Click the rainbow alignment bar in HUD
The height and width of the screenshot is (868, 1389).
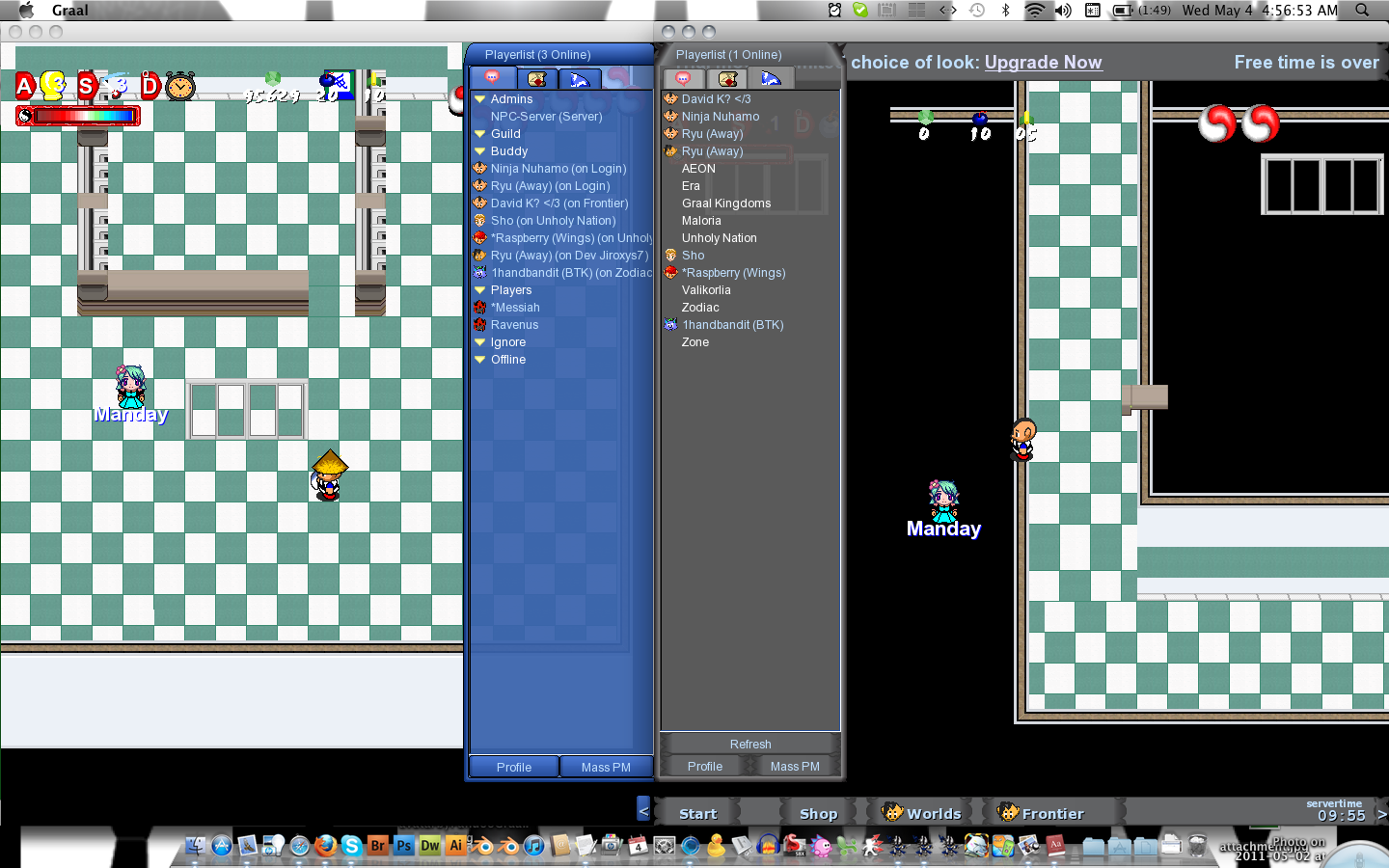click(85, 116)
